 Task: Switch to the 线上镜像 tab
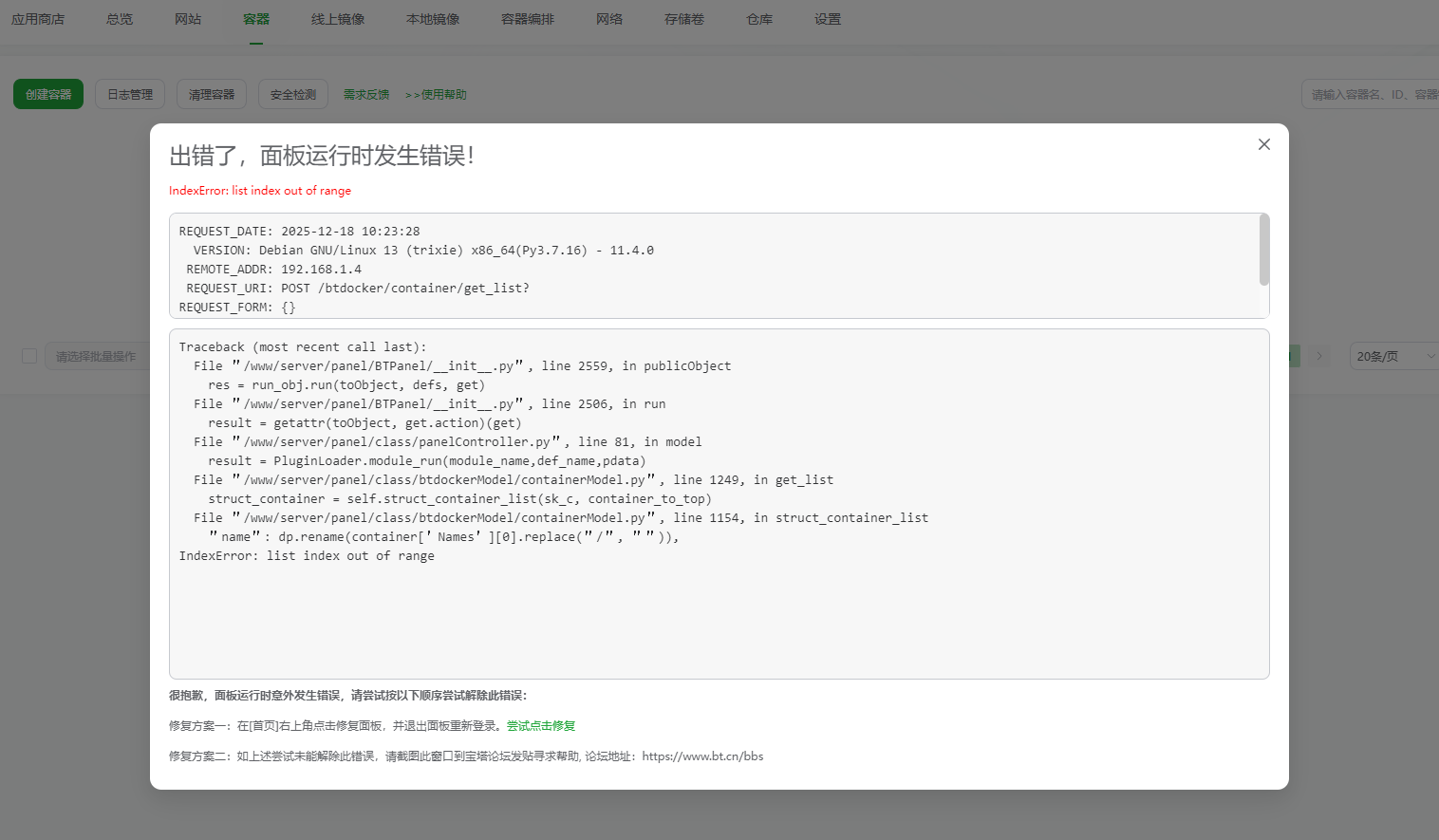tap(339, 18)
